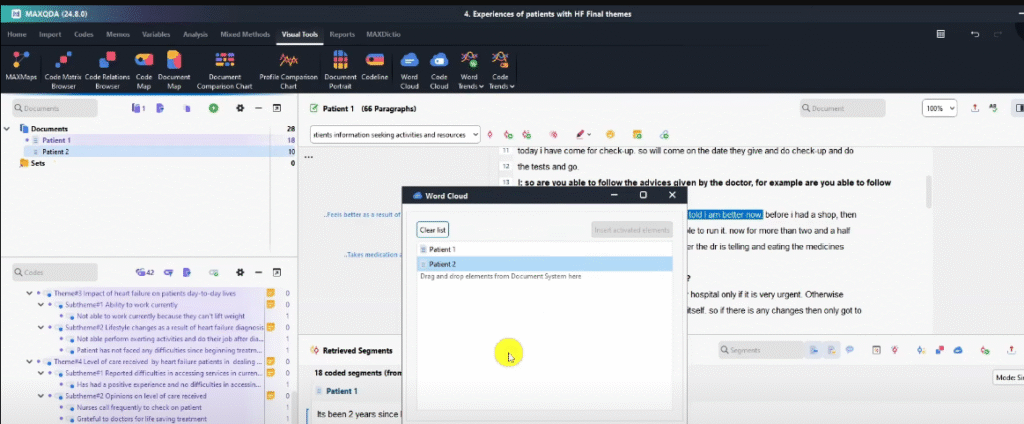This screenshot has width=1024, height=424.
Task: Open highlighter color dropdown in document toolbar
Action: (x=589, y=135)
